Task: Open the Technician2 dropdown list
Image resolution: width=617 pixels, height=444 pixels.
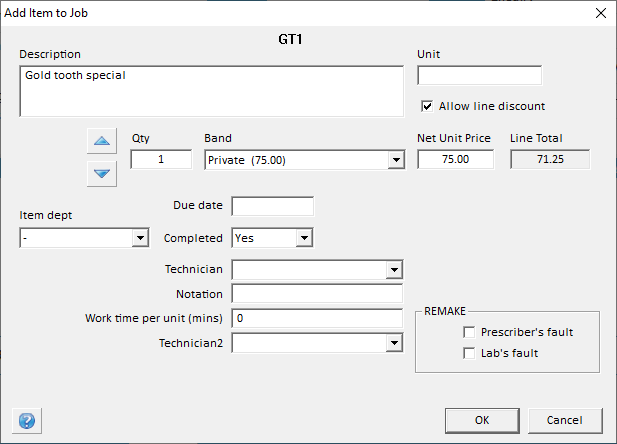Action: click(x=394, y=343)
